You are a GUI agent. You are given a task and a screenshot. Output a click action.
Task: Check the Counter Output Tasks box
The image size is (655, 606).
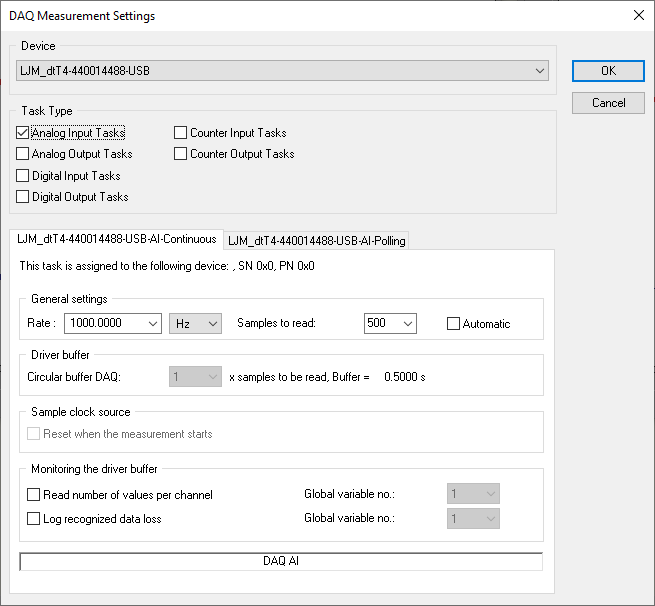pyautogui.click(x=181, y=154)
